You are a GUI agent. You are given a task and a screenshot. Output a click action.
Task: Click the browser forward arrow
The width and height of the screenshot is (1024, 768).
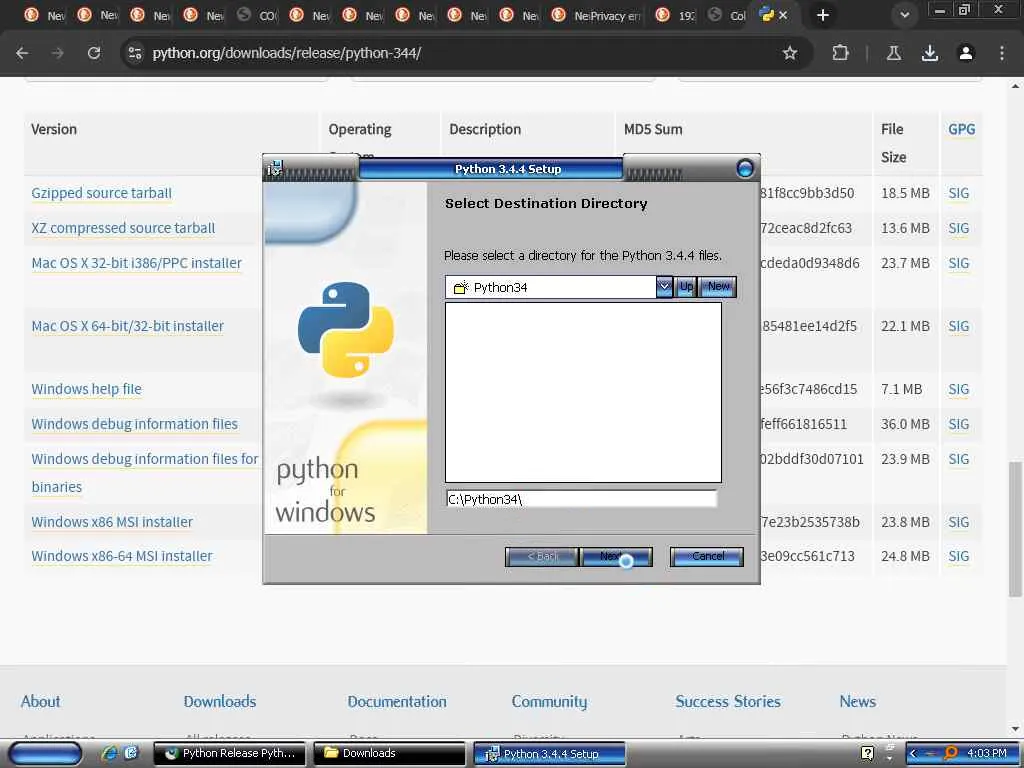click(x=57, y=53)
